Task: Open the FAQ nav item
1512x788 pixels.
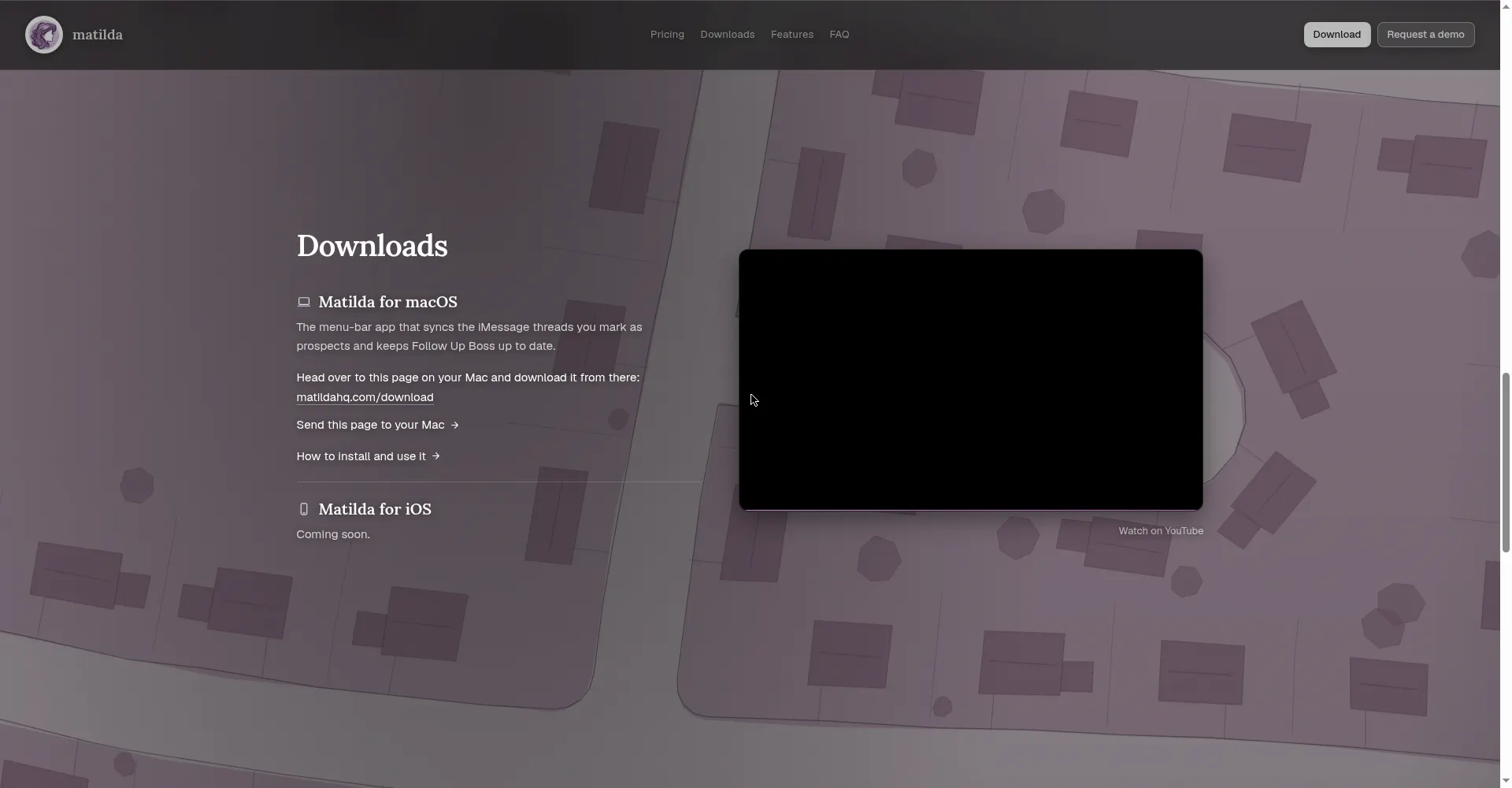Action: pyautogui.click(x=839, y=35)
